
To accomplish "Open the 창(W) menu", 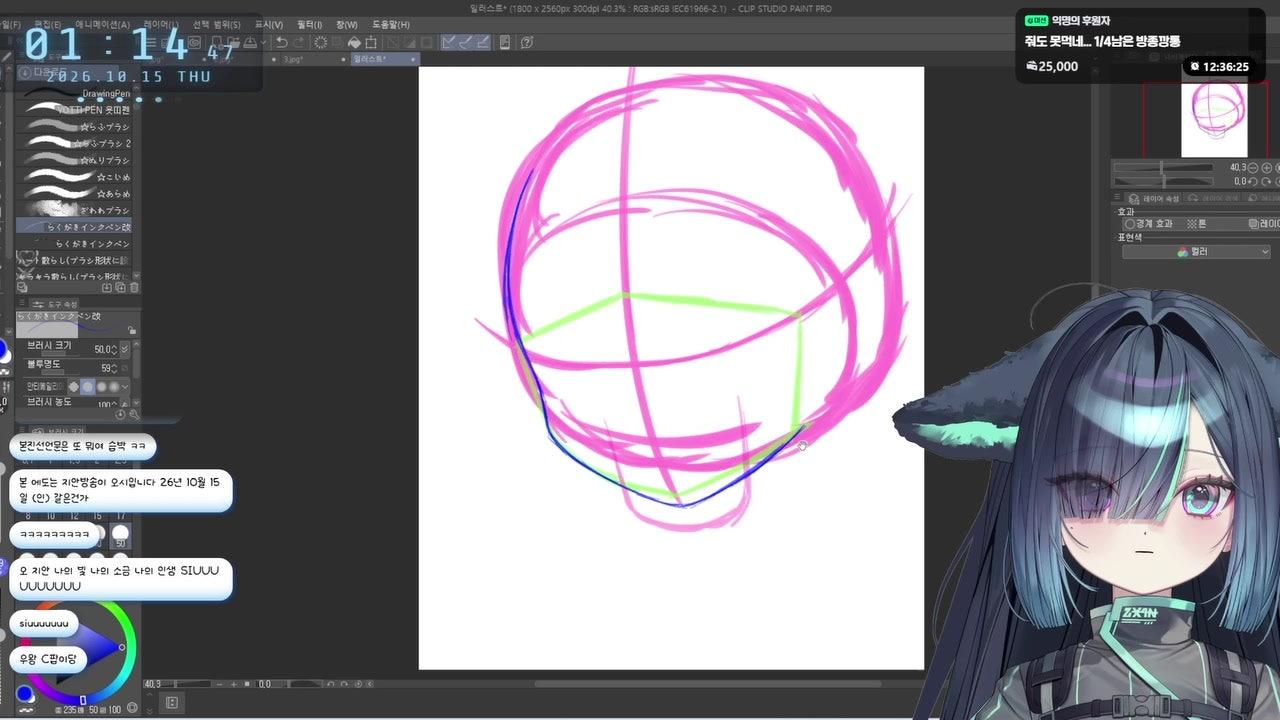I will point(347,24).
